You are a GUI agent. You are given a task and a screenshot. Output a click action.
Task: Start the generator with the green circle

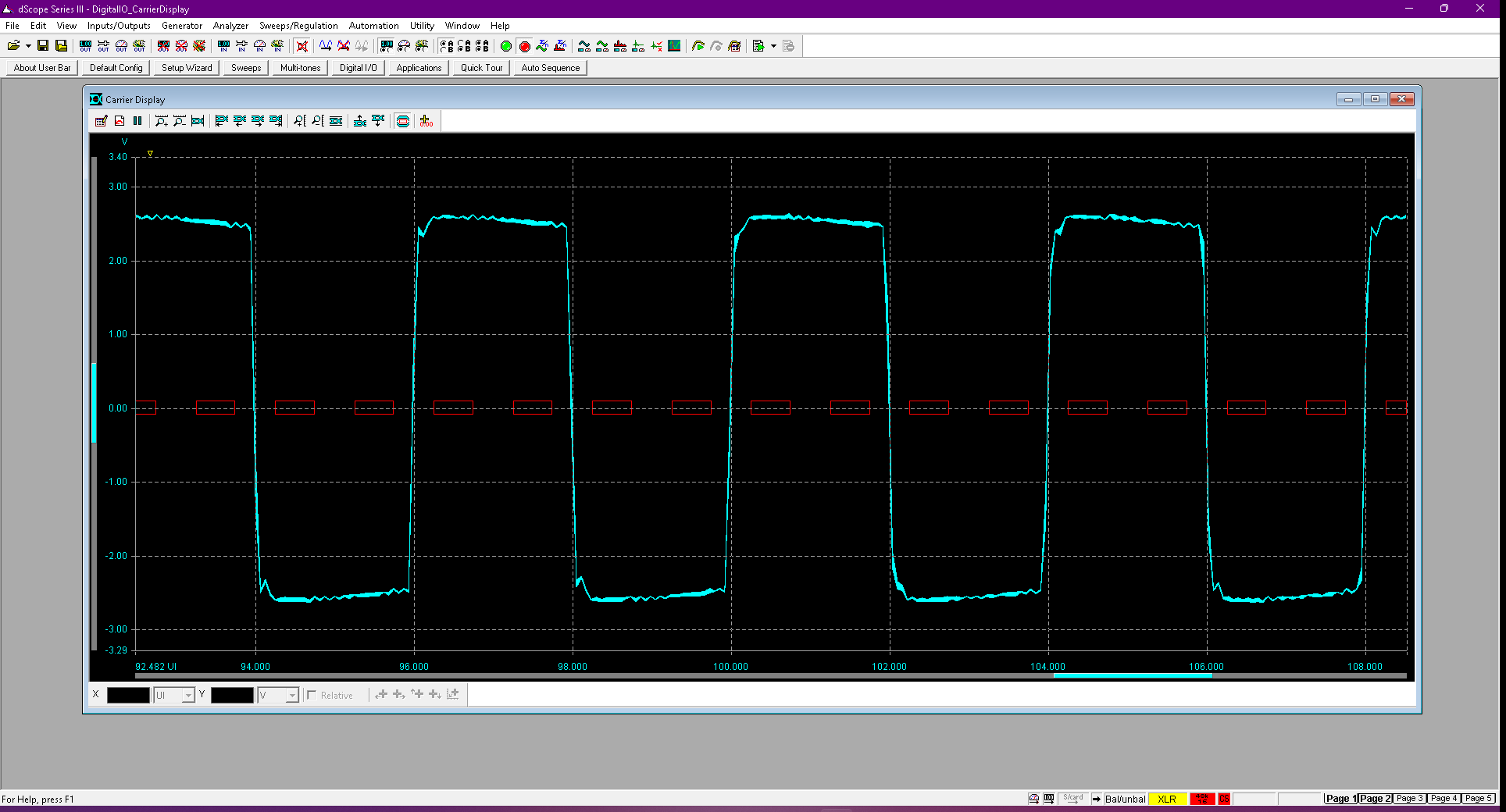(x=506, y=46)
